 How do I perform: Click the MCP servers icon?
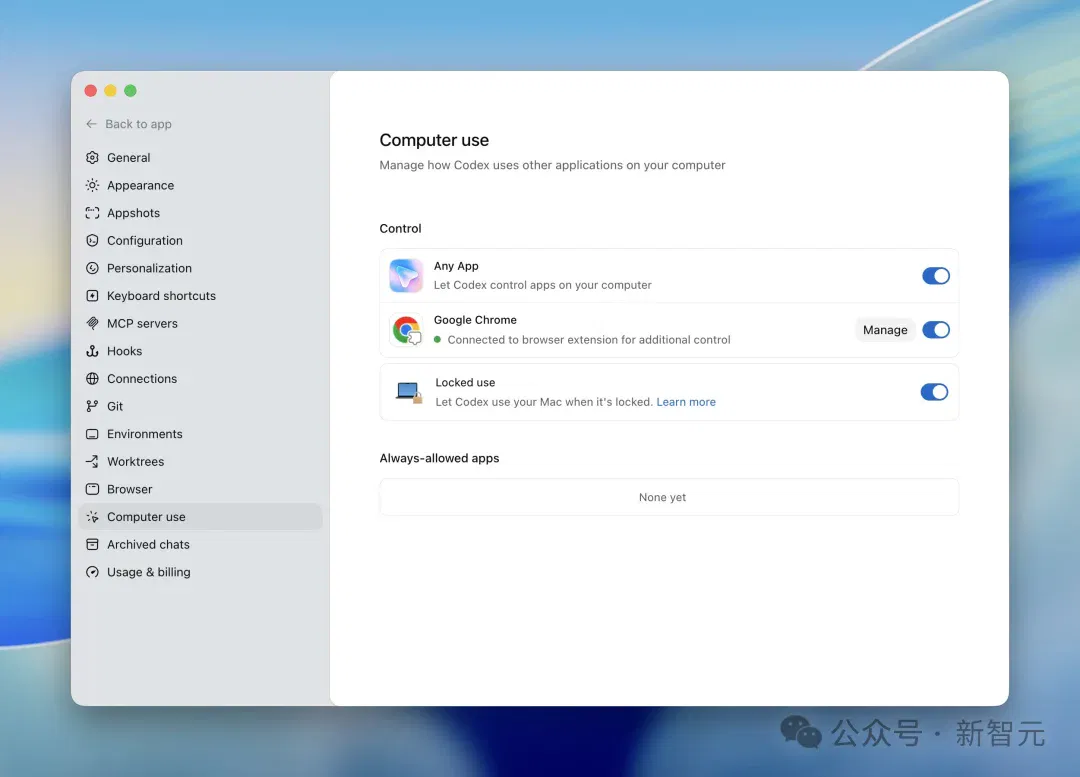[92, 323]
